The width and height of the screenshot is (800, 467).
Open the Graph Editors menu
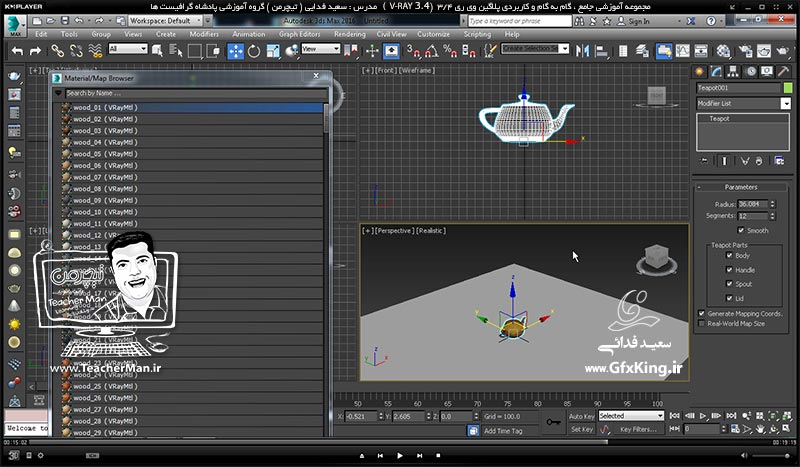click(299, 34)
